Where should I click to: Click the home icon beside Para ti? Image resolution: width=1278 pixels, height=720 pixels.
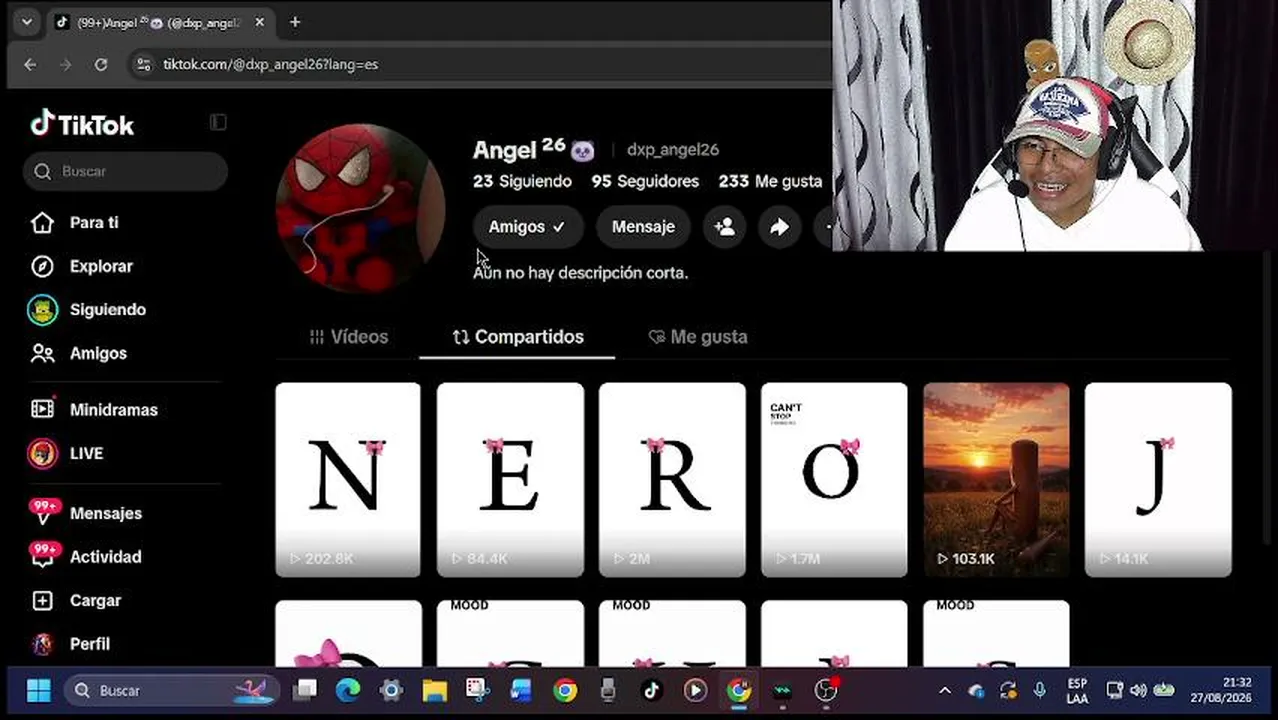click(x=42, y=223)
